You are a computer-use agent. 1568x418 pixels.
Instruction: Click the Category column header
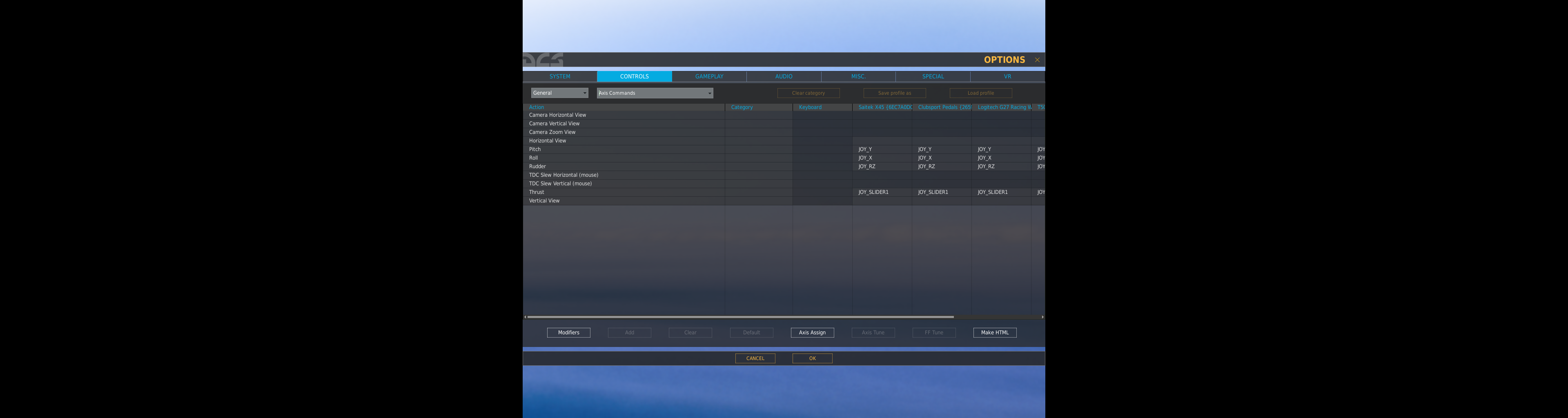point(758,107)
